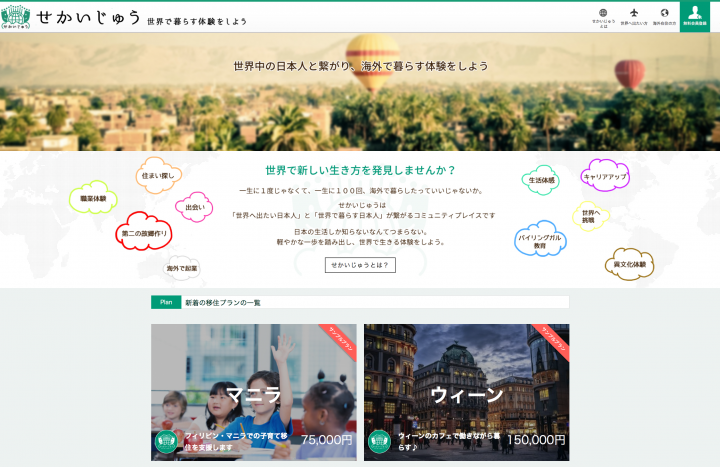Click the 職業体験 cloud bubble

pyautogui.click(x=93, y=198)
